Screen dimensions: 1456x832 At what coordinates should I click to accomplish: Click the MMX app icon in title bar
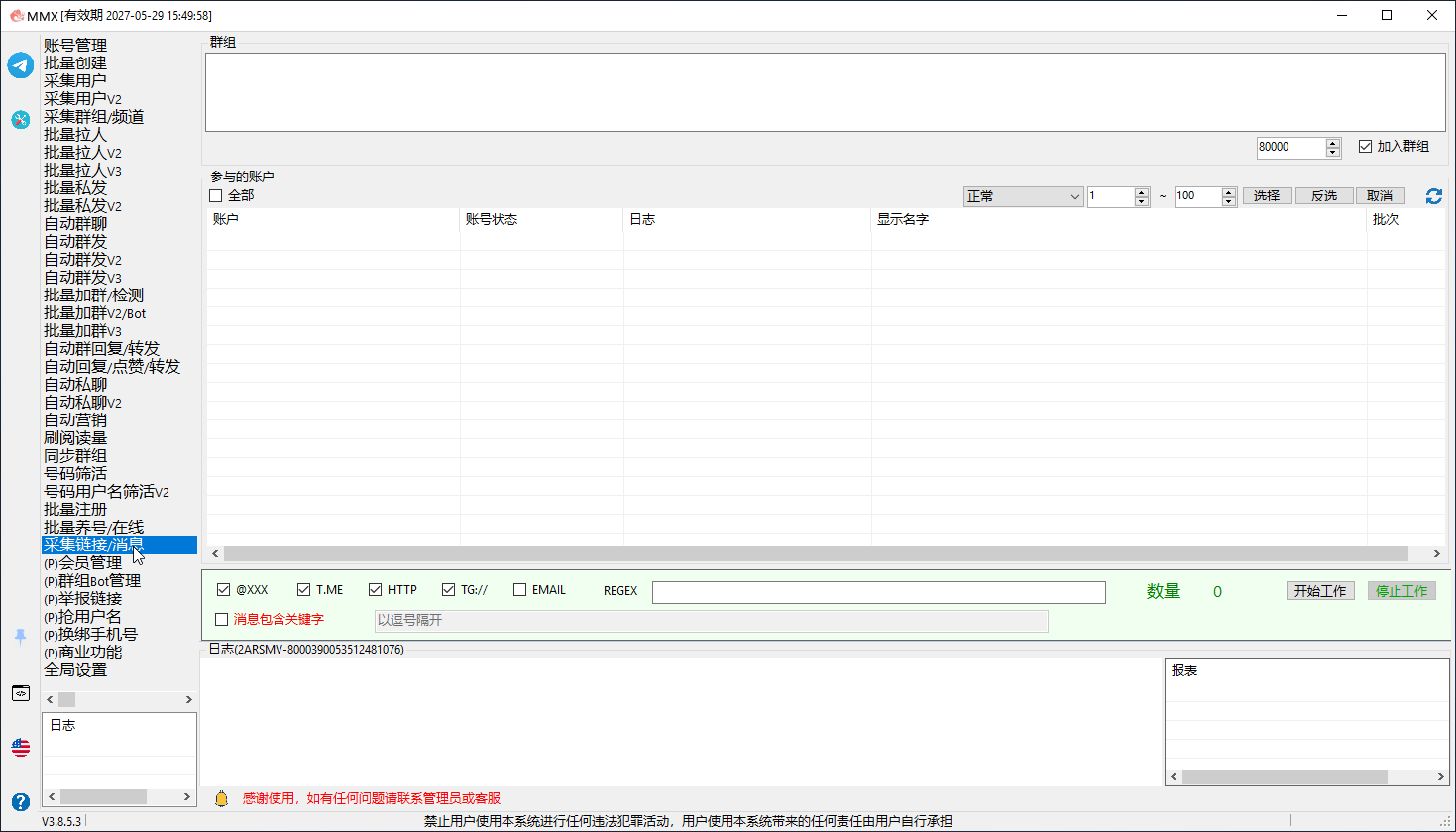point(16,15)
